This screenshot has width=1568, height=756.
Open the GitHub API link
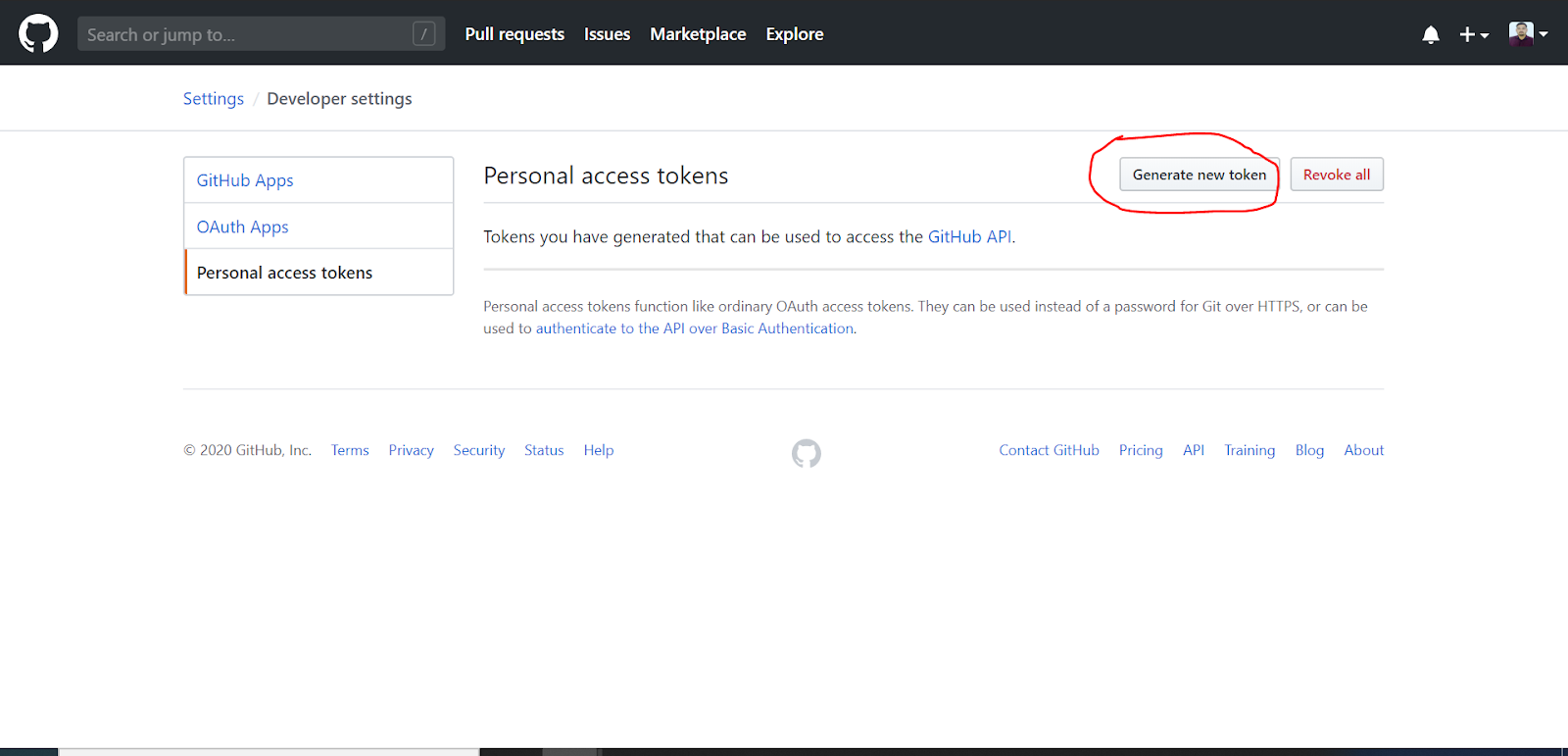[969, 236]
